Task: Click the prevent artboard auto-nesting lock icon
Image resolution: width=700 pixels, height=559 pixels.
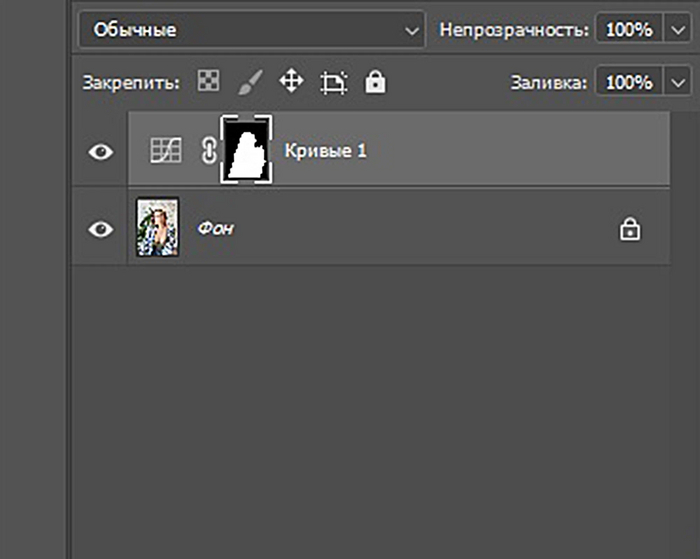Action: point(332,83)
